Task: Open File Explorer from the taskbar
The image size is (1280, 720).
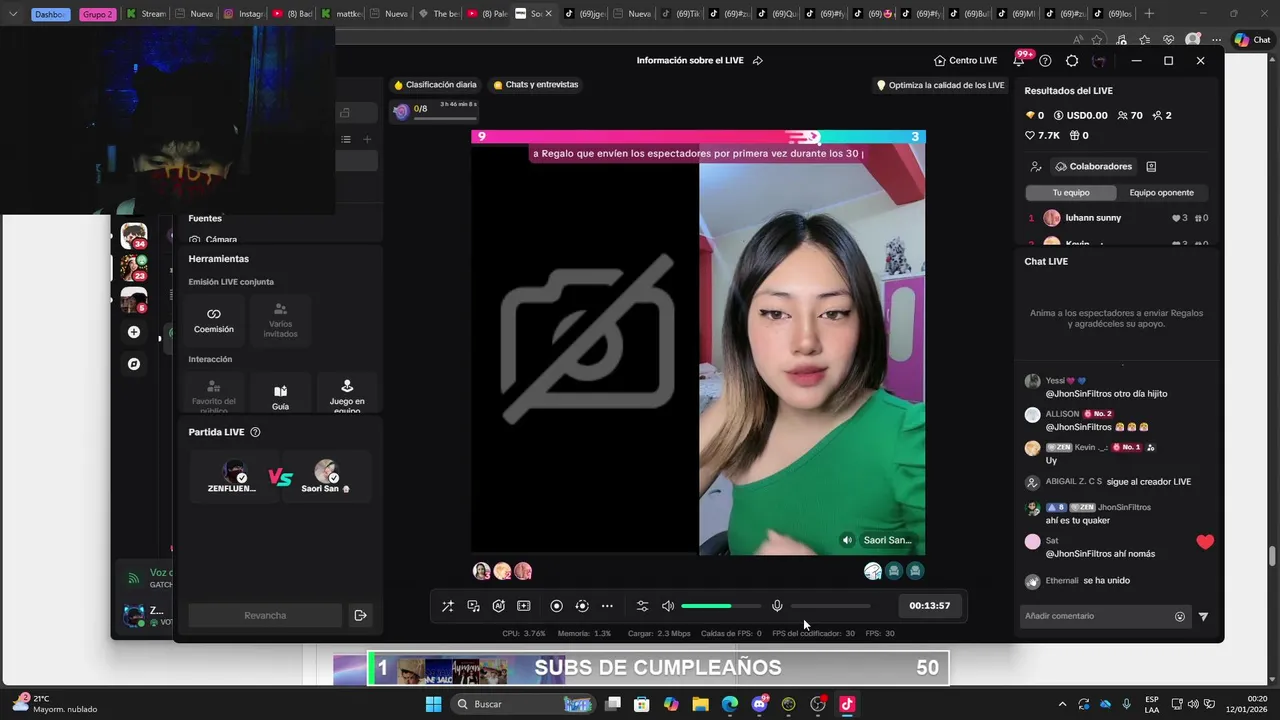Action: tap(700, 704)
